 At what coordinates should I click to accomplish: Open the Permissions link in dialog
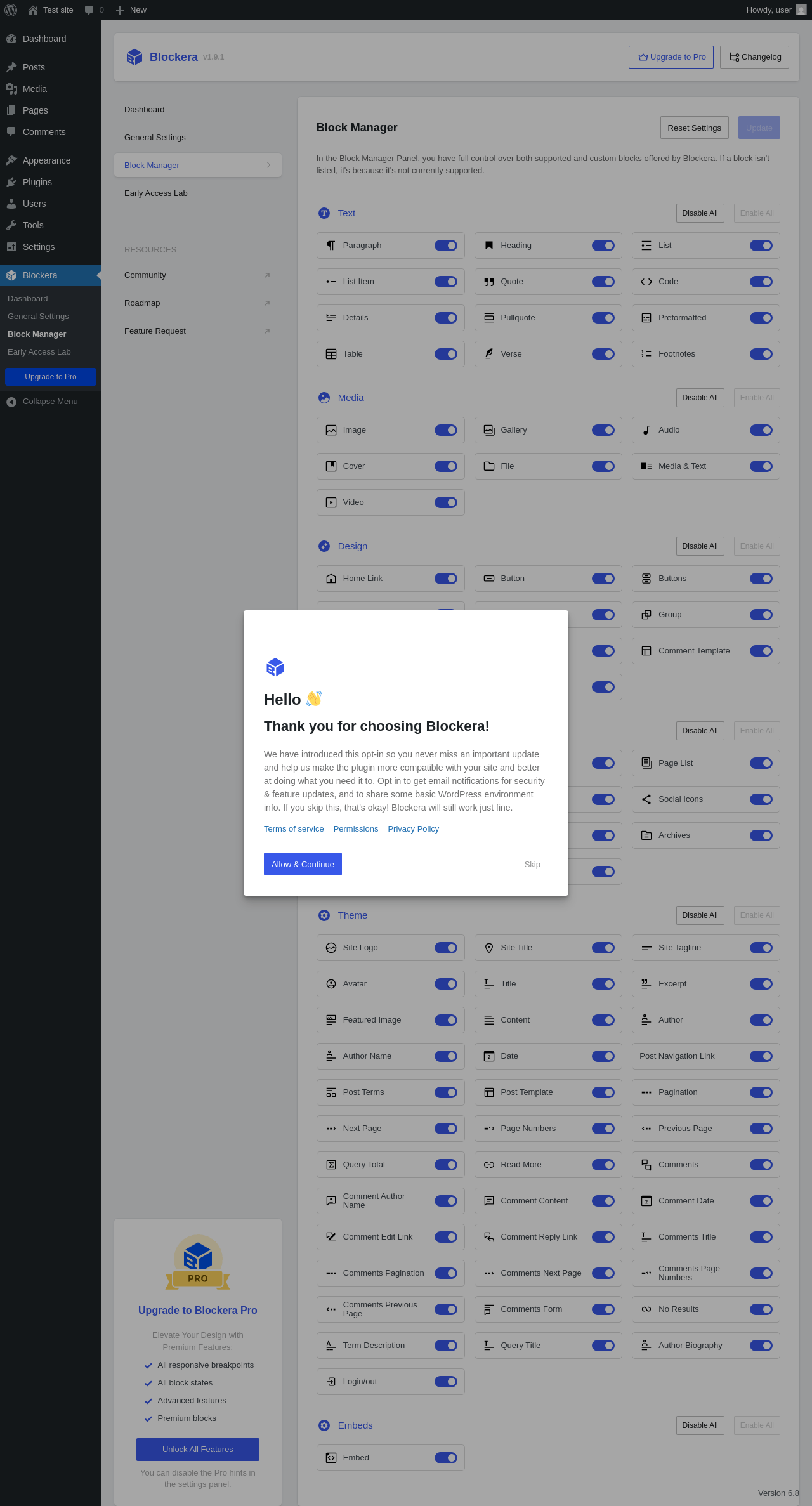356,829
